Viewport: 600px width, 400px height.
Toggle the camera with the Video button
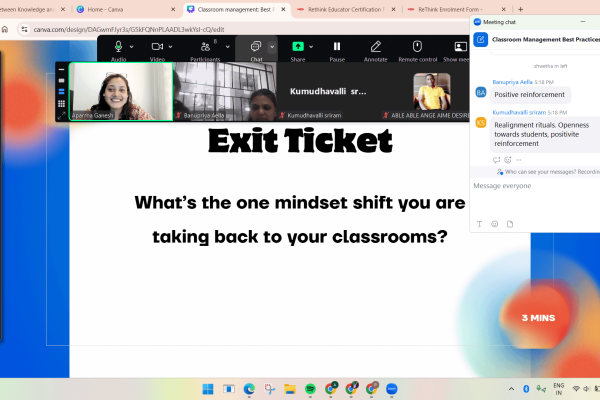(x=157, y=47)
